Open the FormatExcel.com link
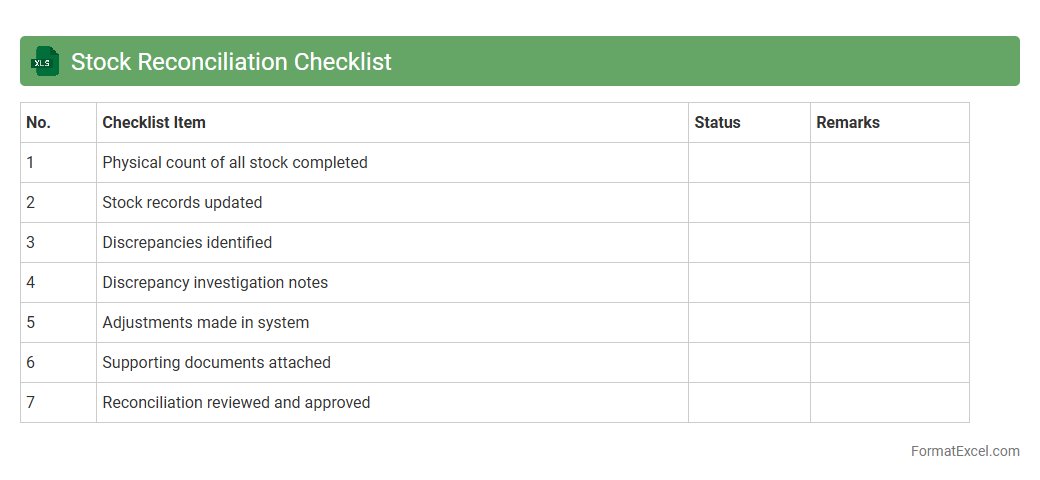Screen dimensions: 1040x480 click(964, 451)
